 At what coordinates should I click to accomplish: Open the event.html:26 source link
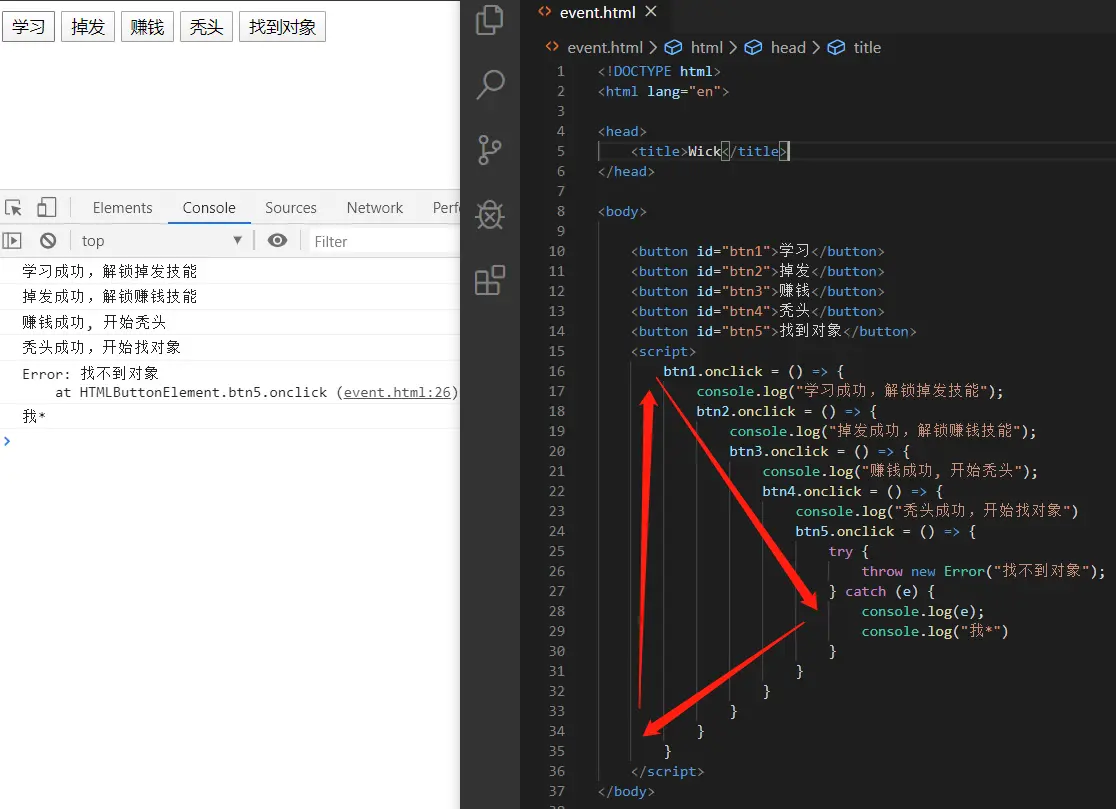click(397, 392)
